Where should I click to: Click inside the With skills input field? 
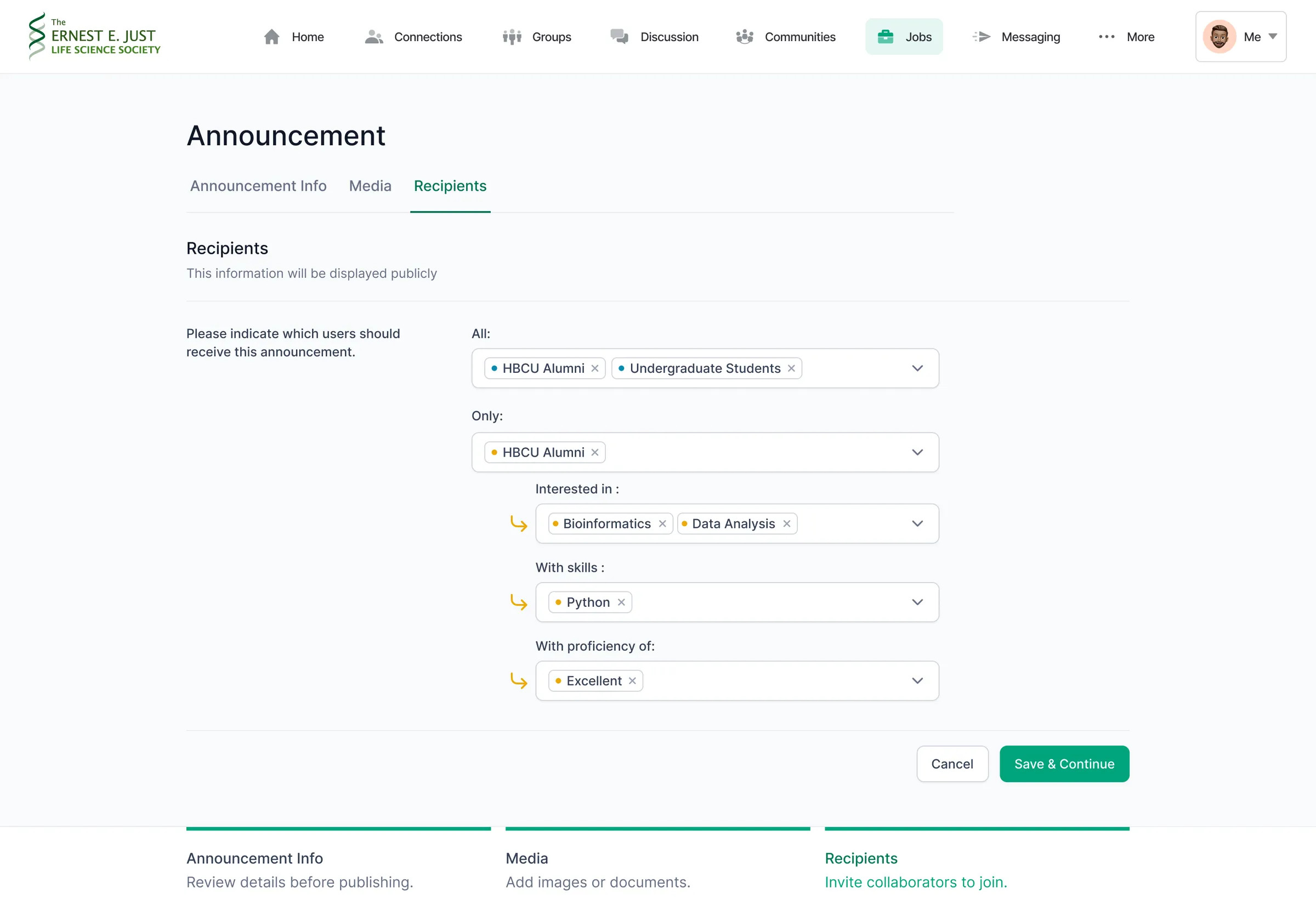point(737,602)
